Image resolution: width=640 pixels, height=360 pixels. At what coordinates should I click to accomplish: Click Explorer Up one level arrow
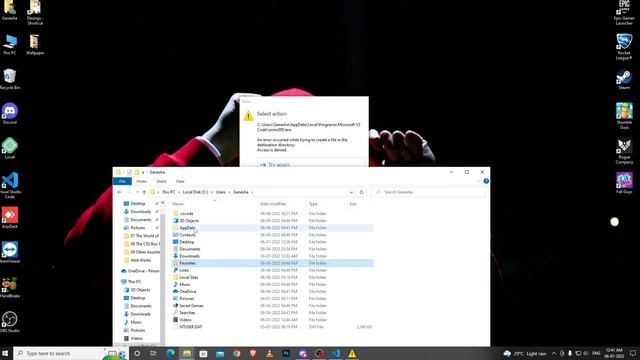click(144, 192)
